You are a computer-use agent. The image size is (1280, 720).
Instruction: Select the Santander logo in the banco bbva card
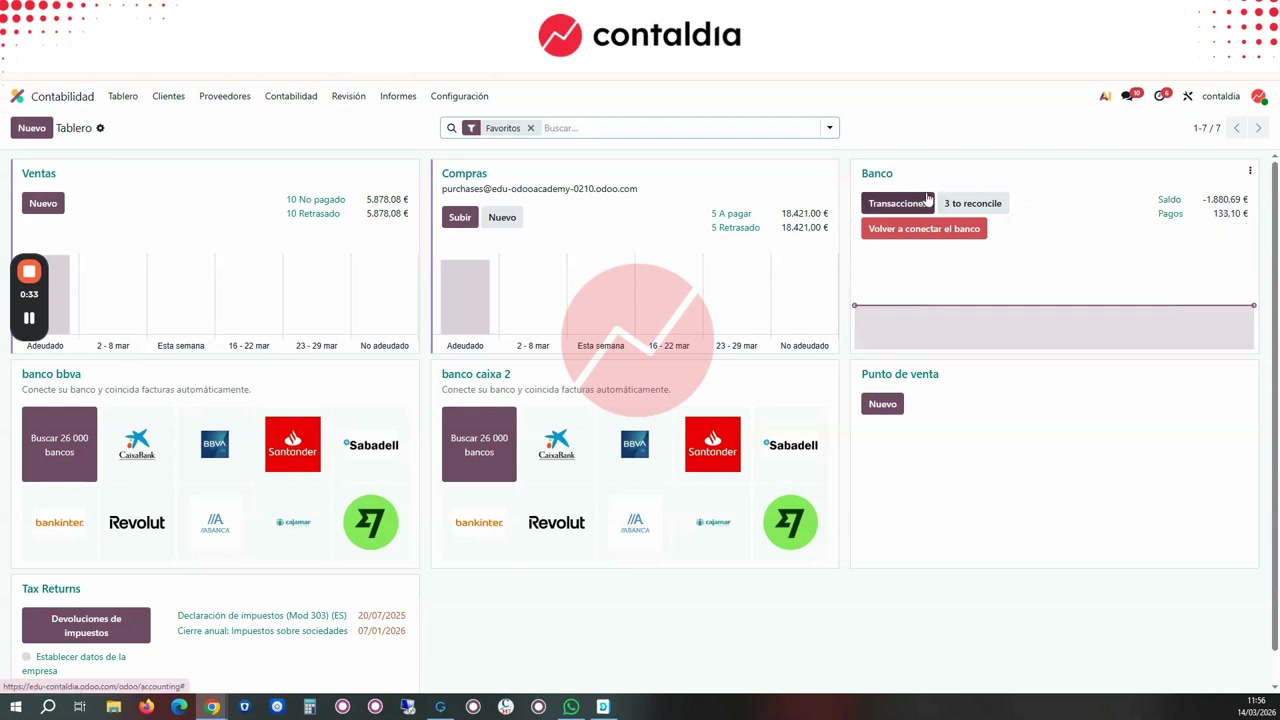point(293,444)
